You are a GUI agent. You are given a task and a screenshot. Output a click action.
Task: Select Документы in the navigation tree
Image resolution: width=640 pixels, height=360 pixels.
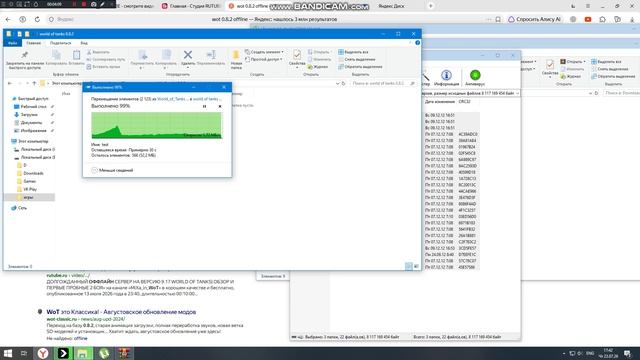point(31,122)
